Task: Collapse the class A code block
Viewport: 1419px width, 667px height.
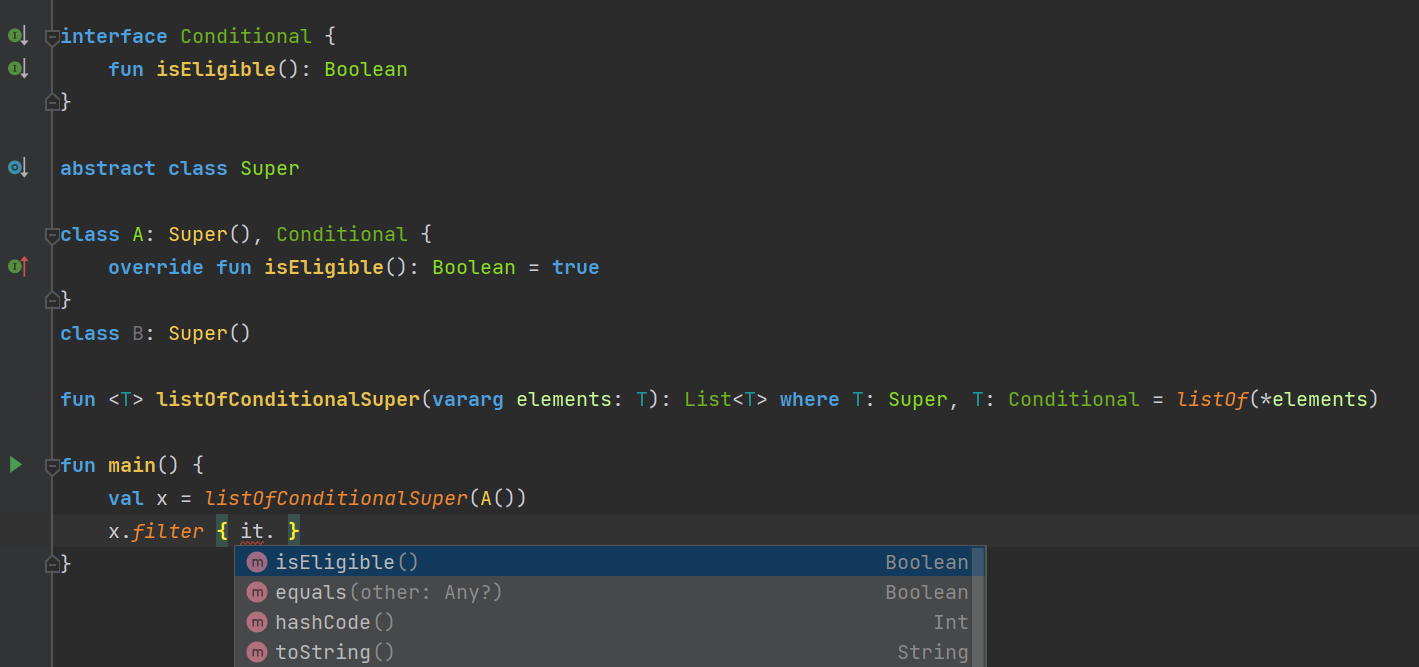Action: (52, 236)
